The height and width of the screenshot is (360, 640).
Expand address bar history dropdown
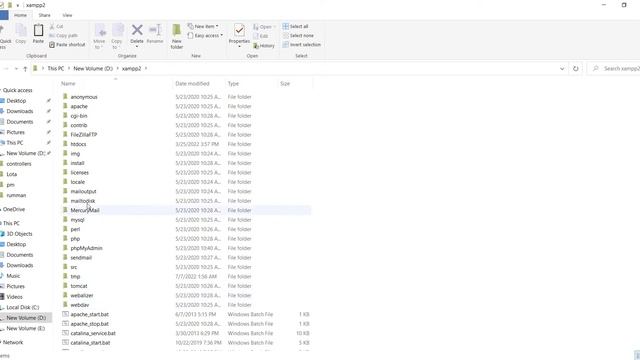pos(562,69)
